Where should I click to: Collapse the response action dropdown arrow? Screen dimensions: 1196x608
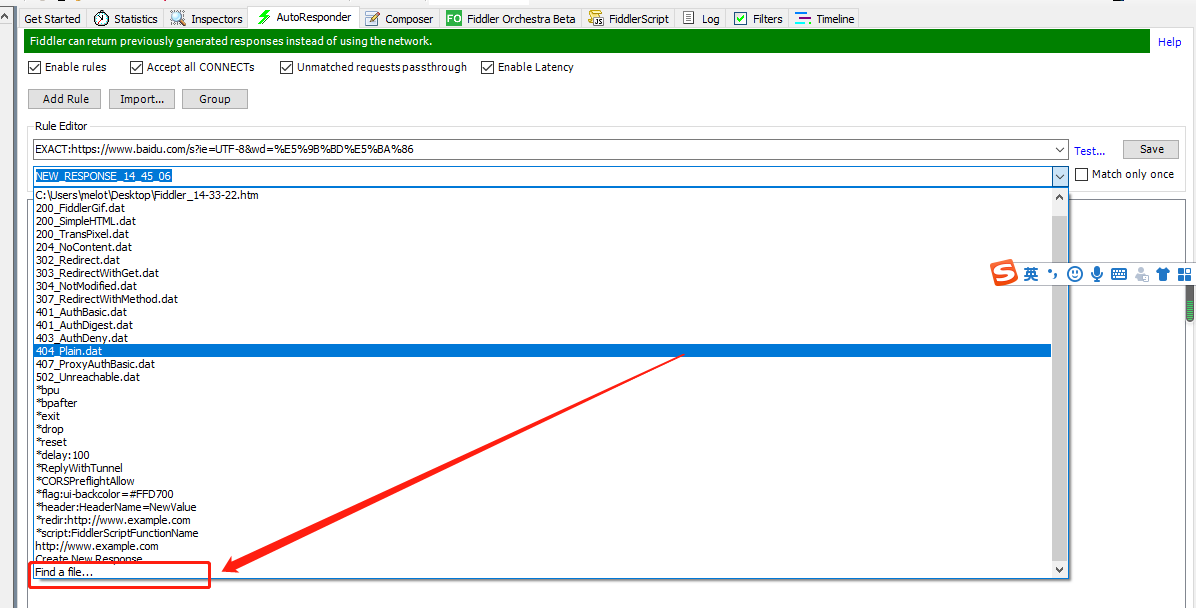coord(1060,176)
